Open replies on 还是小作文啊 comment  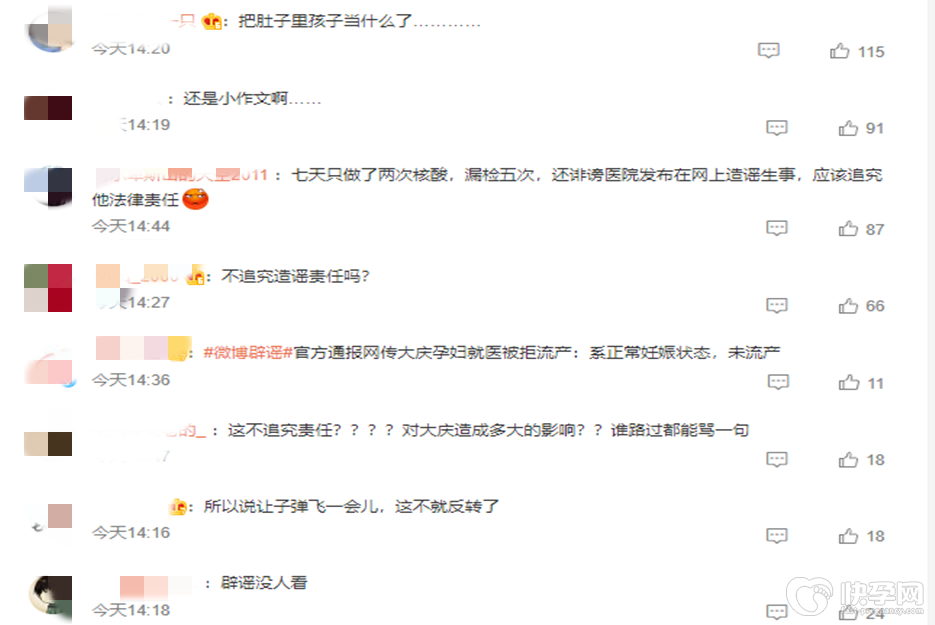click(776, 128)
